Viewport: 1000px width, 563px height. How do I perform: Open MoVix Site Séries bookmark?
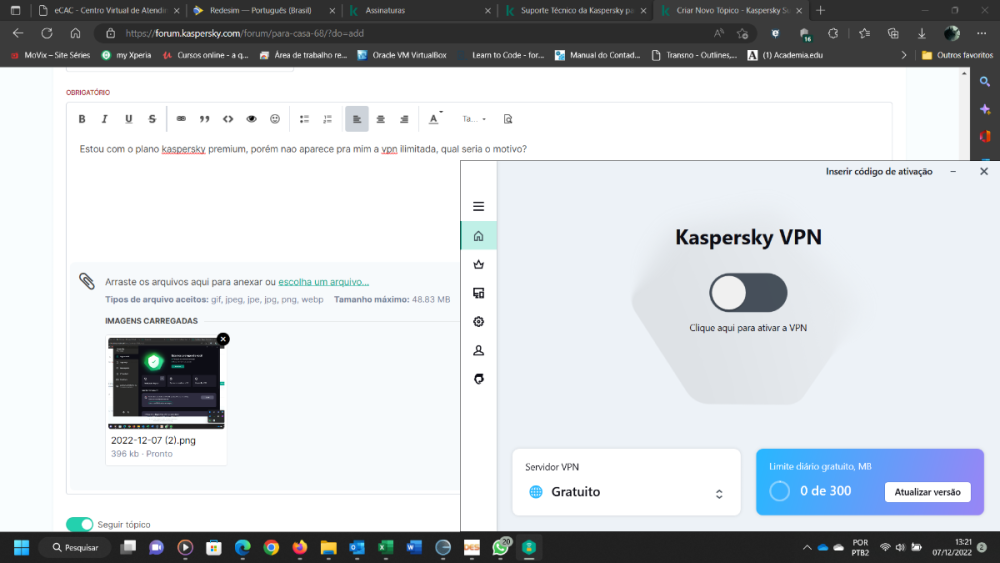click(x=50, y=55)
